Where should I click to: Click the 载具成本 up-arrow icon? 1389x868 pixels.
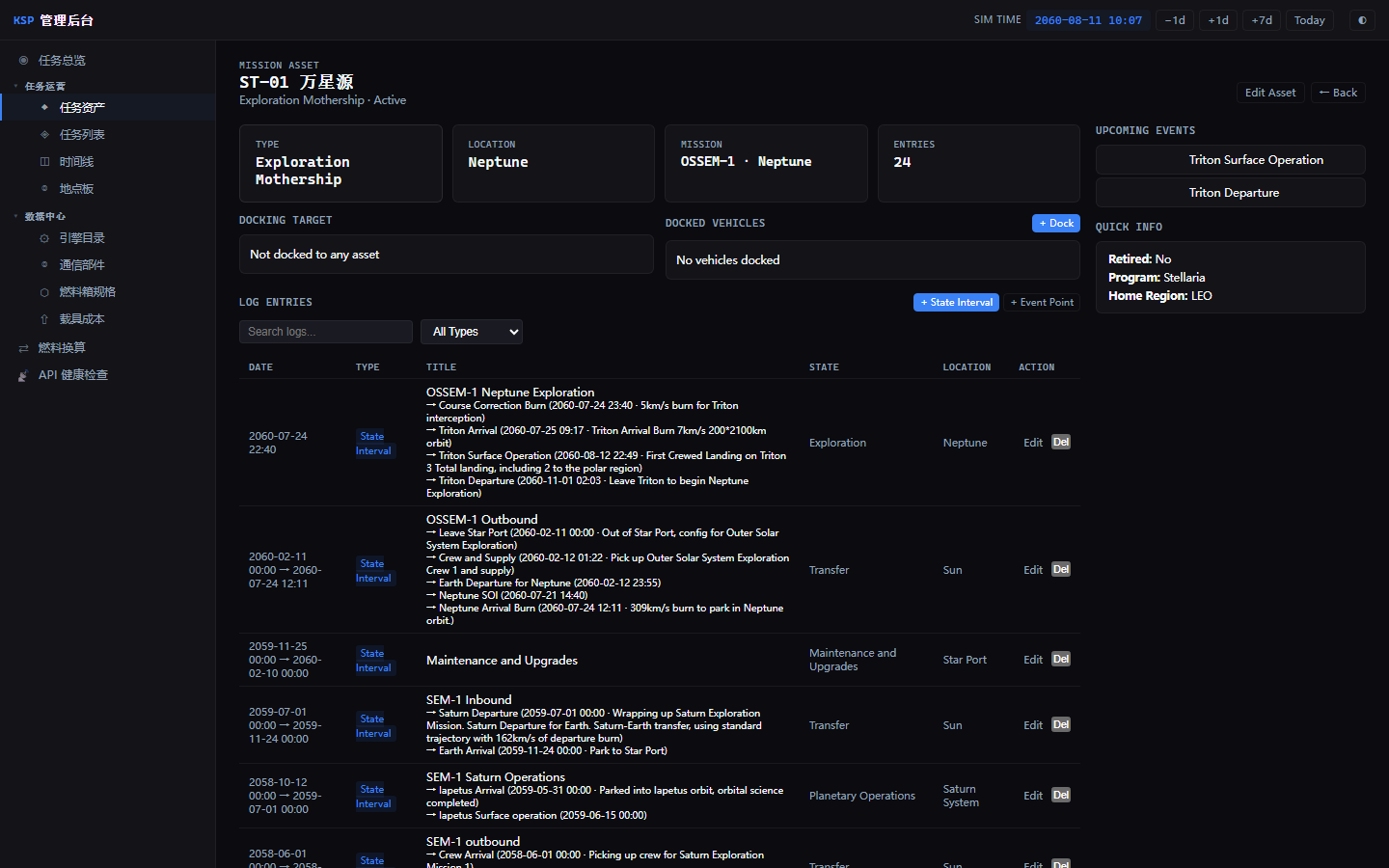(x=44, y=319)
